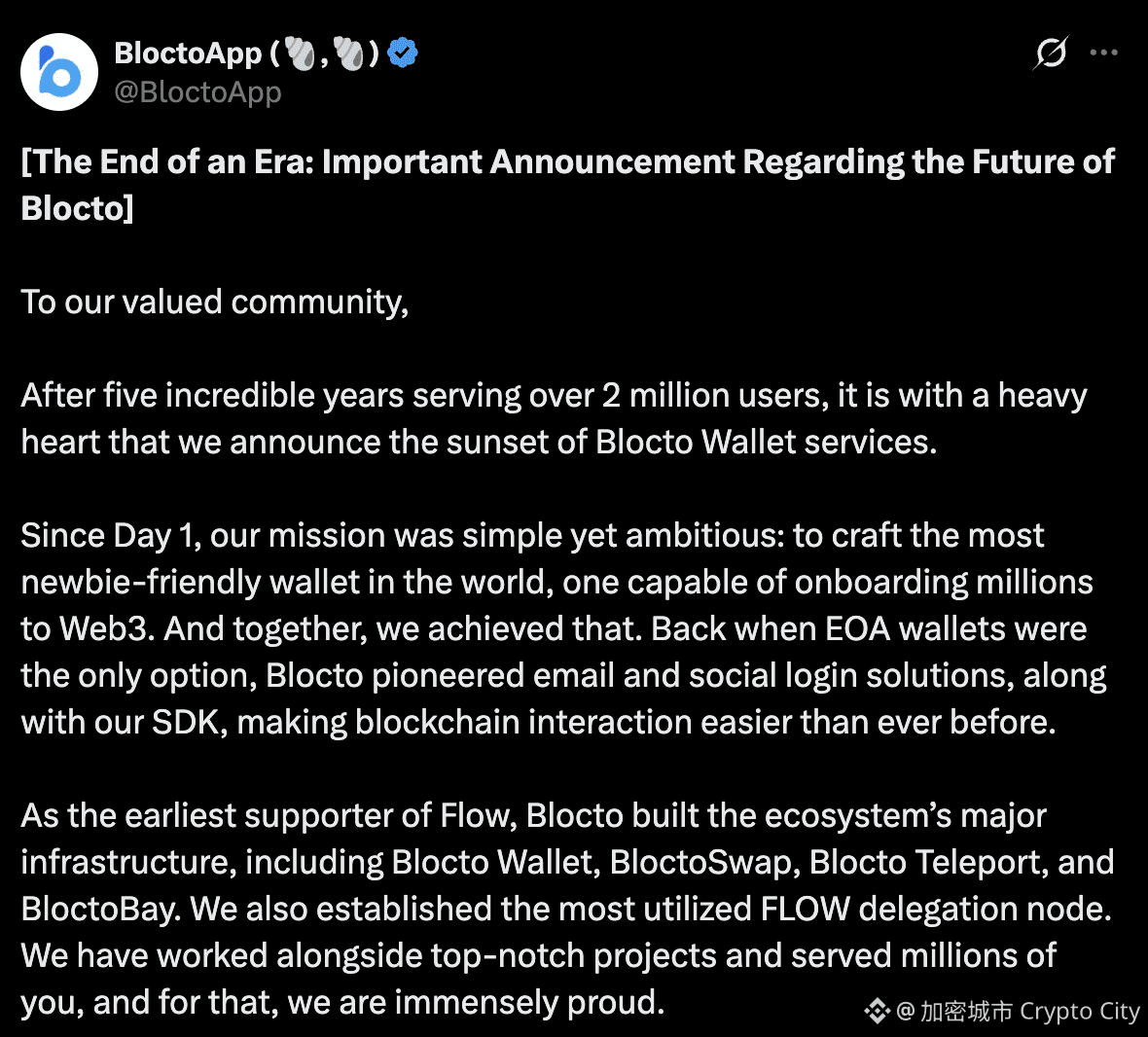This screenshot has width=1148, height=1037.
Task: Visit the @BloctoApp handle
Action: pyautogui.click(x=197, y=92)
